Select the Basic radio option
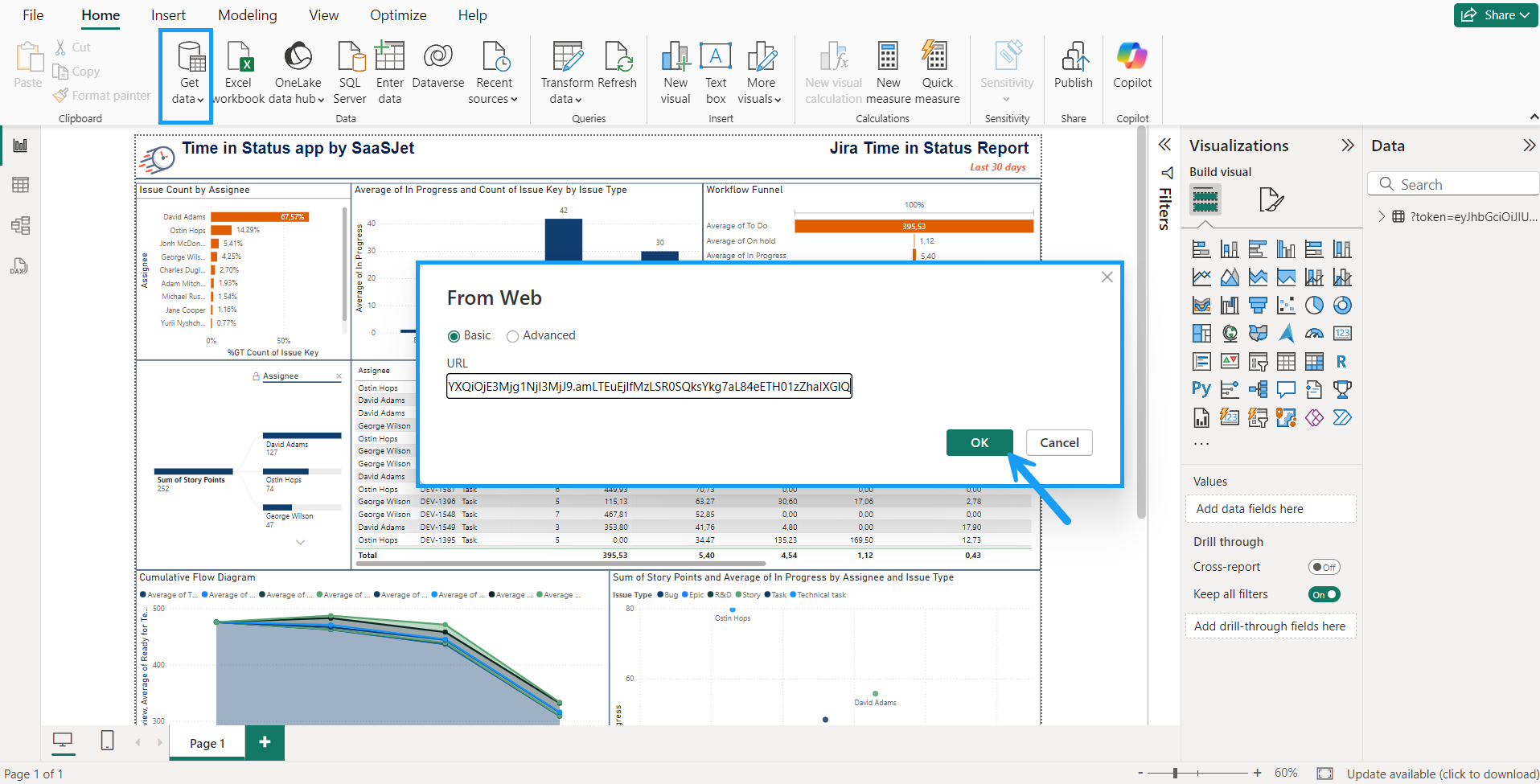This screenshot has width=1540, height=784. coord(454,336)
